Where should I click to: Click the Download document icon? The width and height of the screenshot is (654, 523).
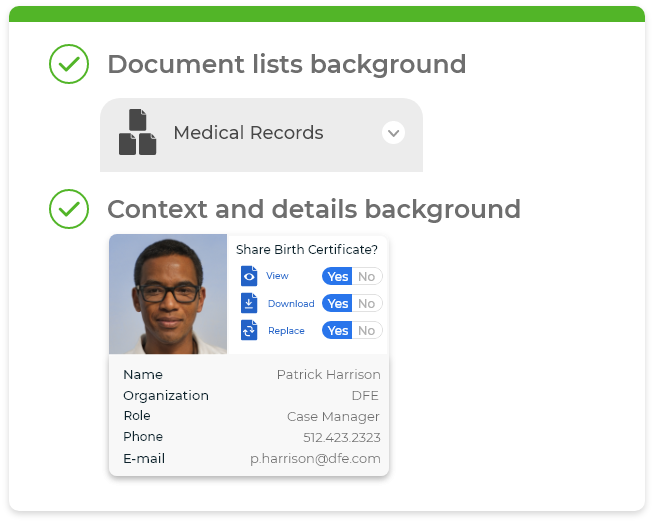(x=249, y=303)
